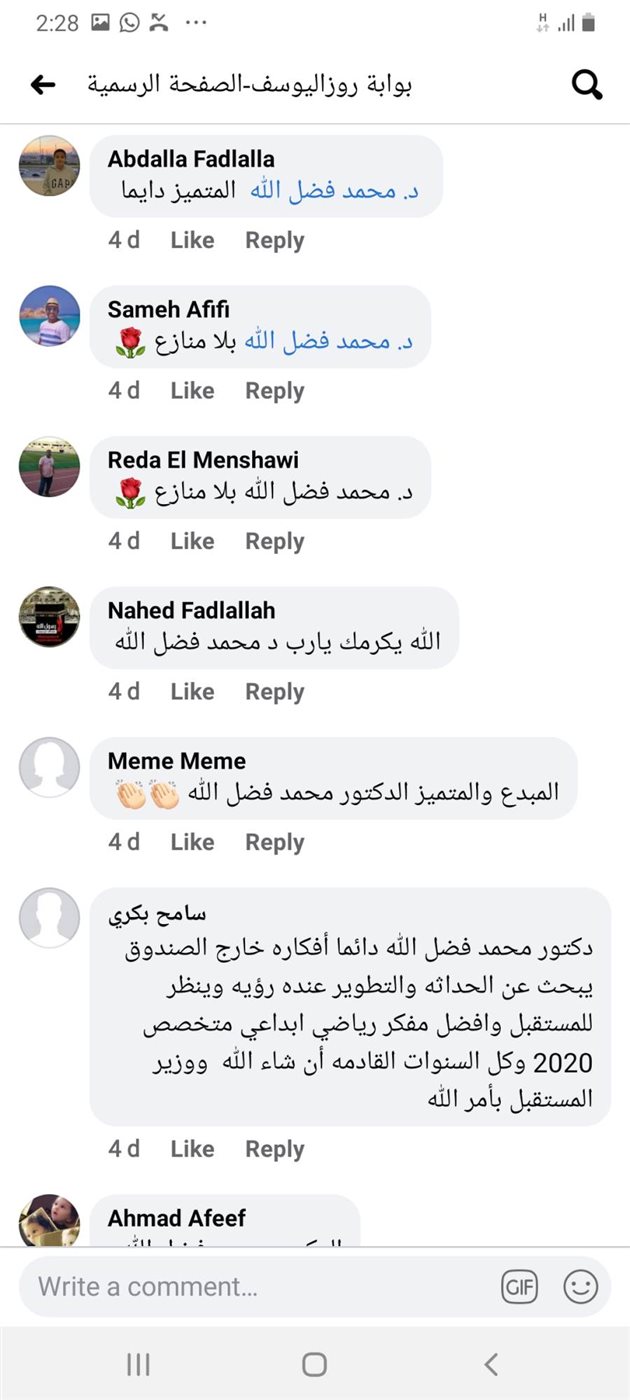Tap Nahed Fadlallah's profile picture
Screen dimensions: 630x1400
49,617
